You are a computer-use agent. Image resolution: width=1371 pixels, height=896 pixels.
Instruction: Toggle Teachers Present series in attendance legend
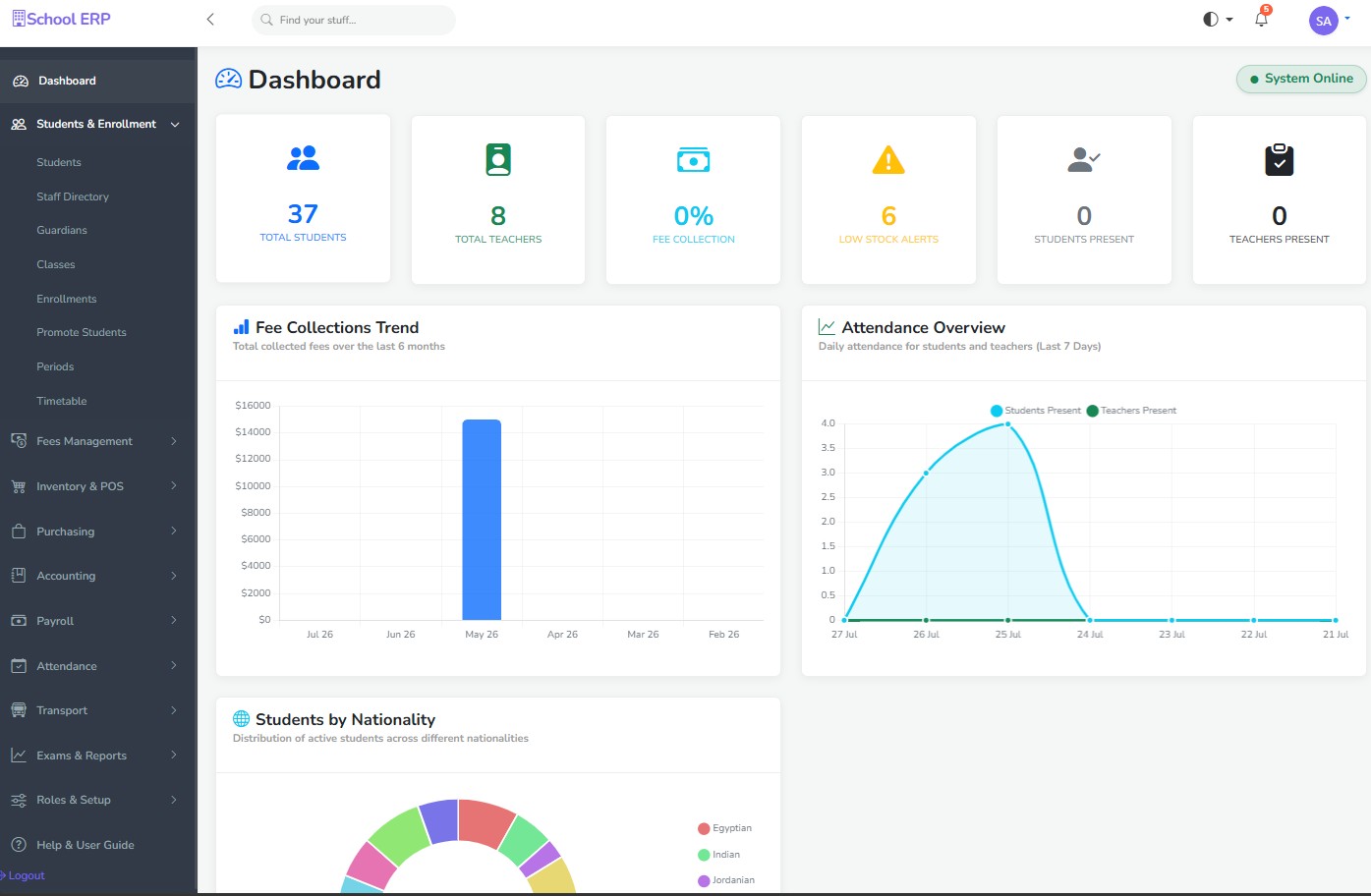click(x=1131, y=411)
